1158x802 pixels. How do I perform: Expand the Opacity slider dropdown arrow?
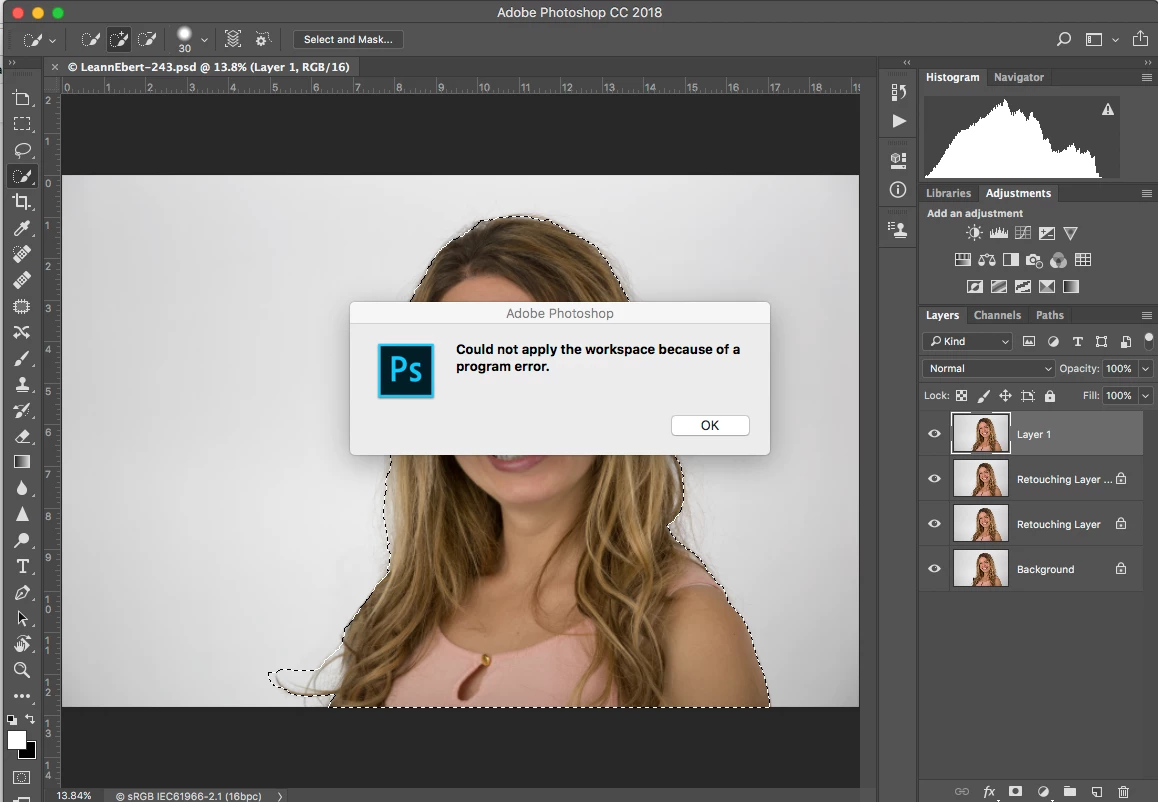(x=1145, y=368)
